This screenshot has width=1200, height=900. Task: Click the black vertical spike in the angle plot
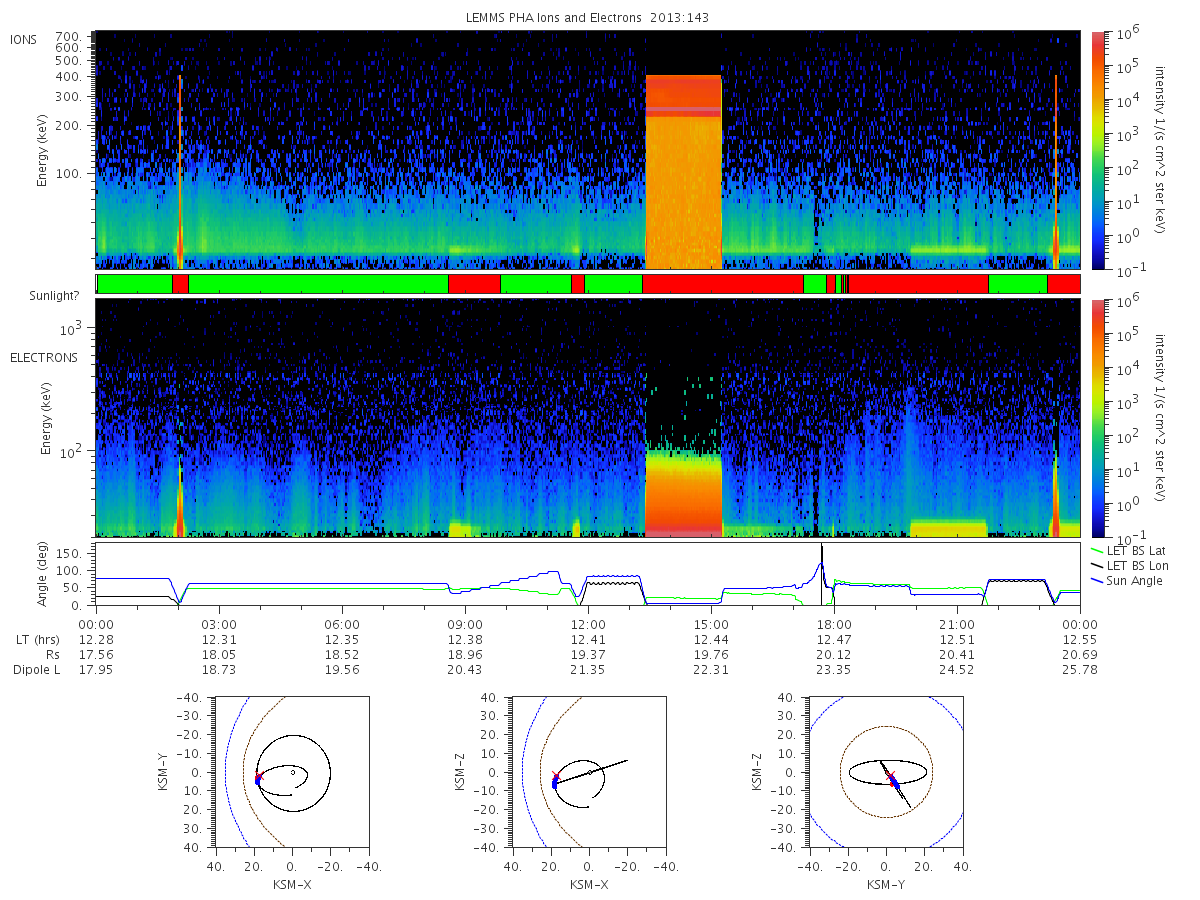822,574
